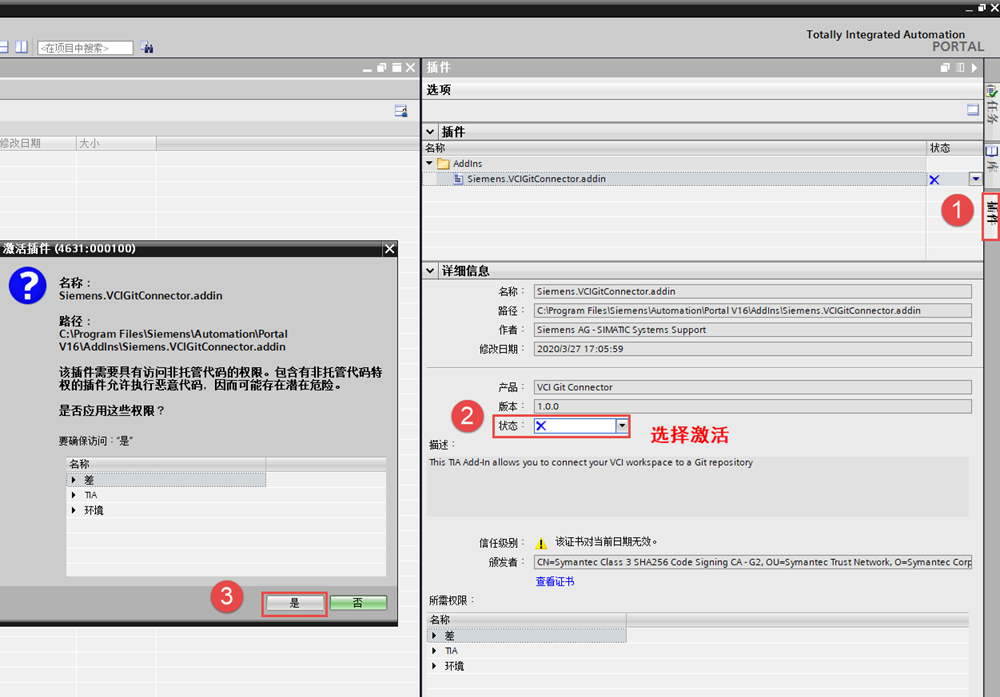Click 否 to decline plugin permissions
The width and height of the screenshot is (1000, 697).
coord(358,603)
